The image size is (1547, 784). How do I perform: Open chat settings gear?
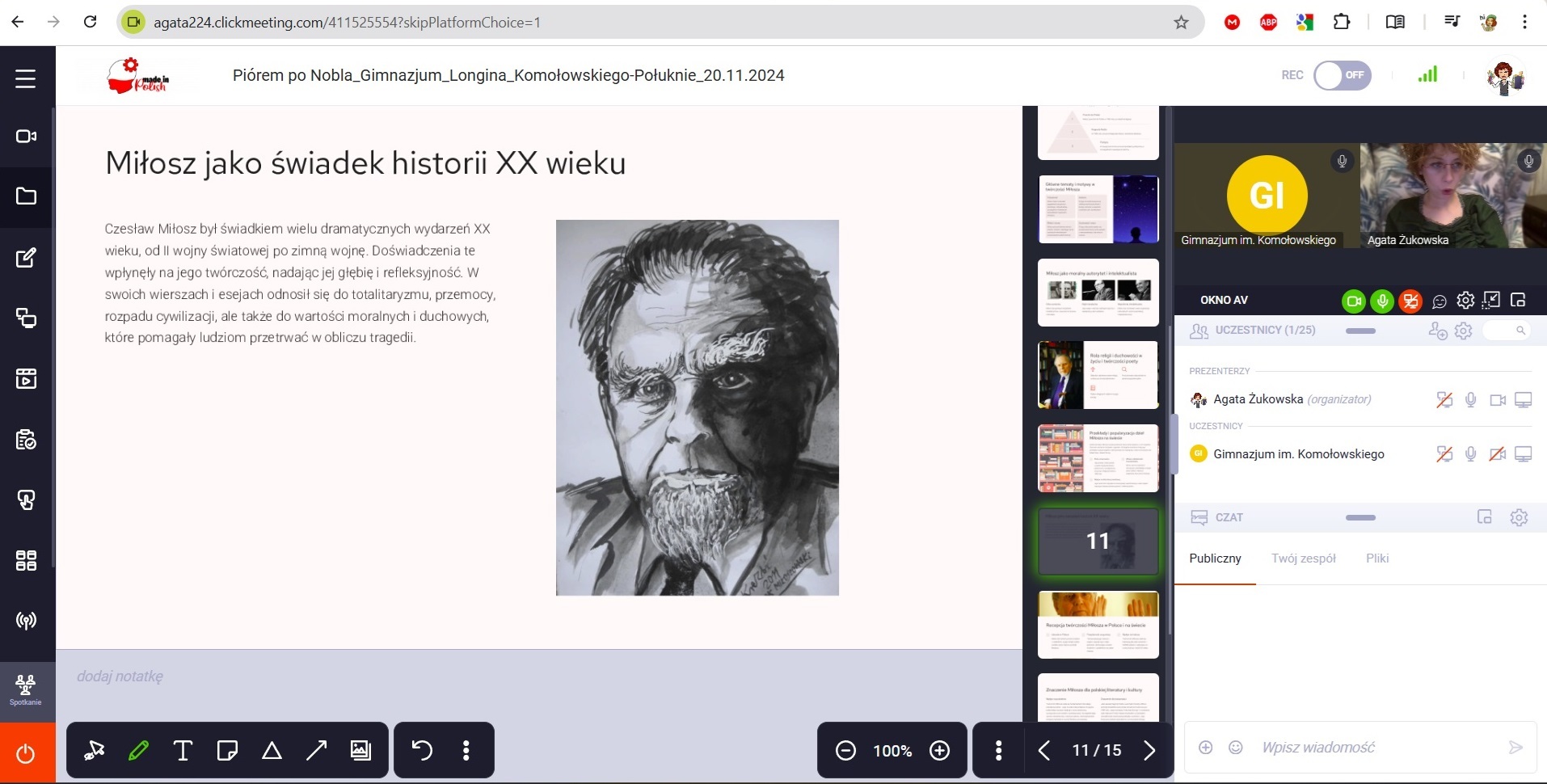pyautogui.click(x=1519, y=517)
